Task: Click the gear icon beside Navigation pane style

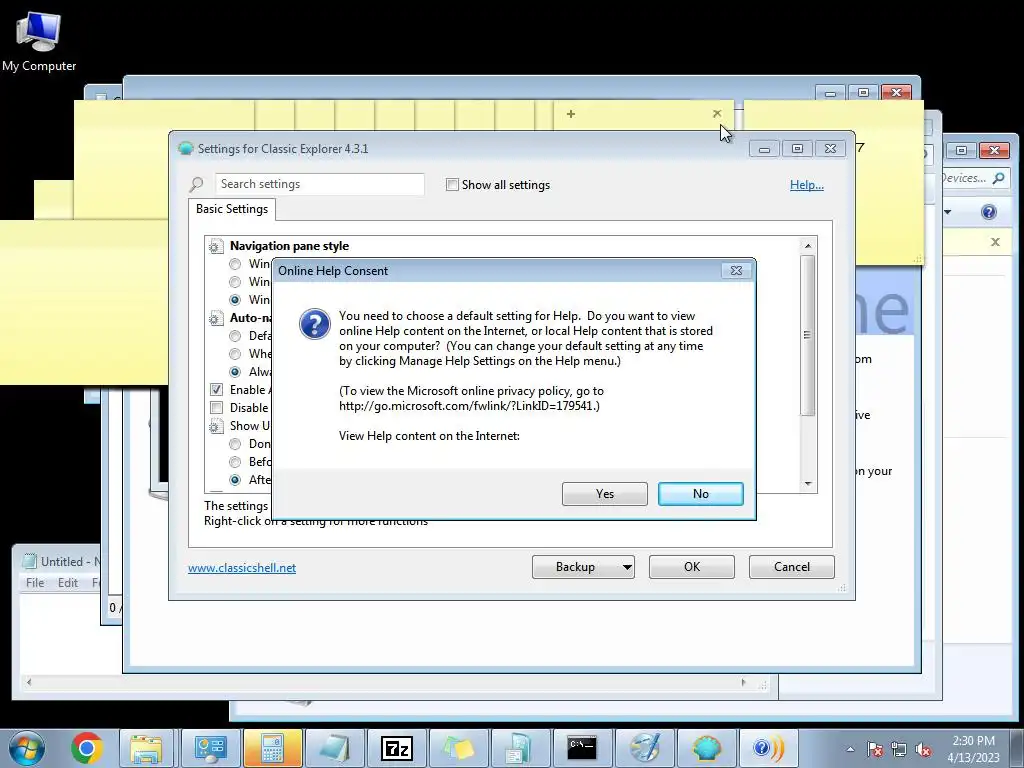Action: tap(216, 247)
